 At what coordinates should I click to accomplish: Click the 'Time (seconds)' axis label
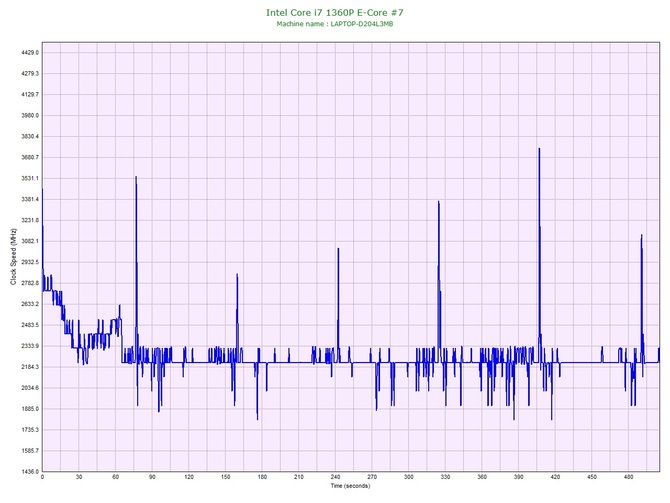coord(350,486)
